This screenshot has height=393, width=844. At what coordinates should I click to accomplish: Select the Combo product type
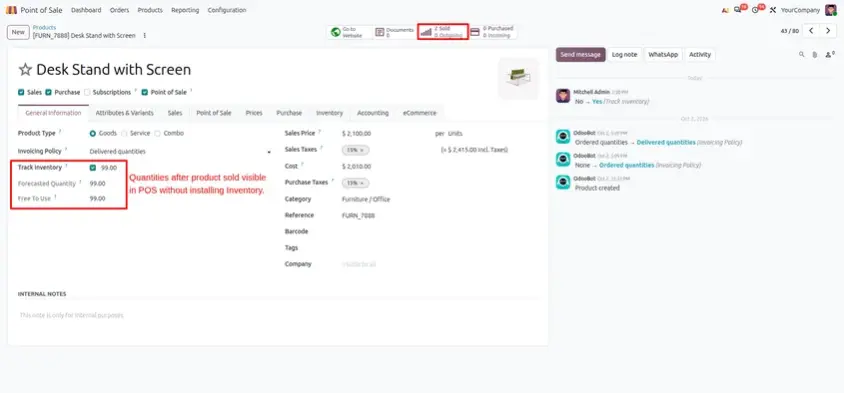pyautogui.click(x=158, y=134)
